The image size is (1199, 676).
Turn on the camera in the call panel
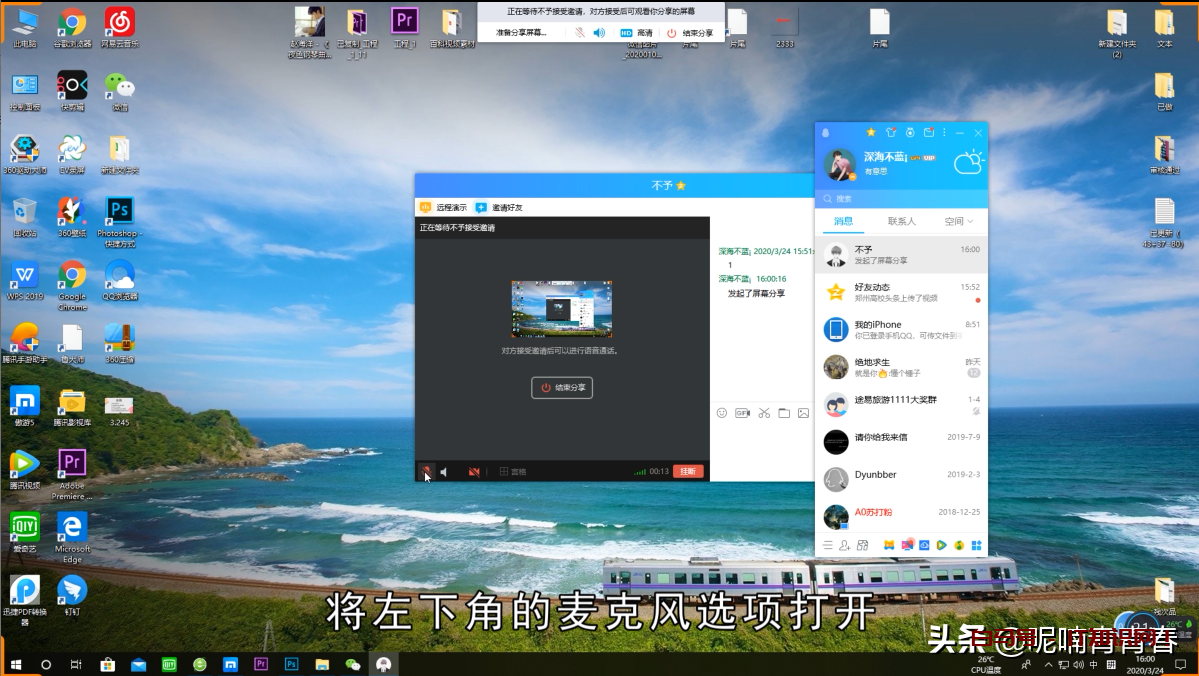point(474,472)
